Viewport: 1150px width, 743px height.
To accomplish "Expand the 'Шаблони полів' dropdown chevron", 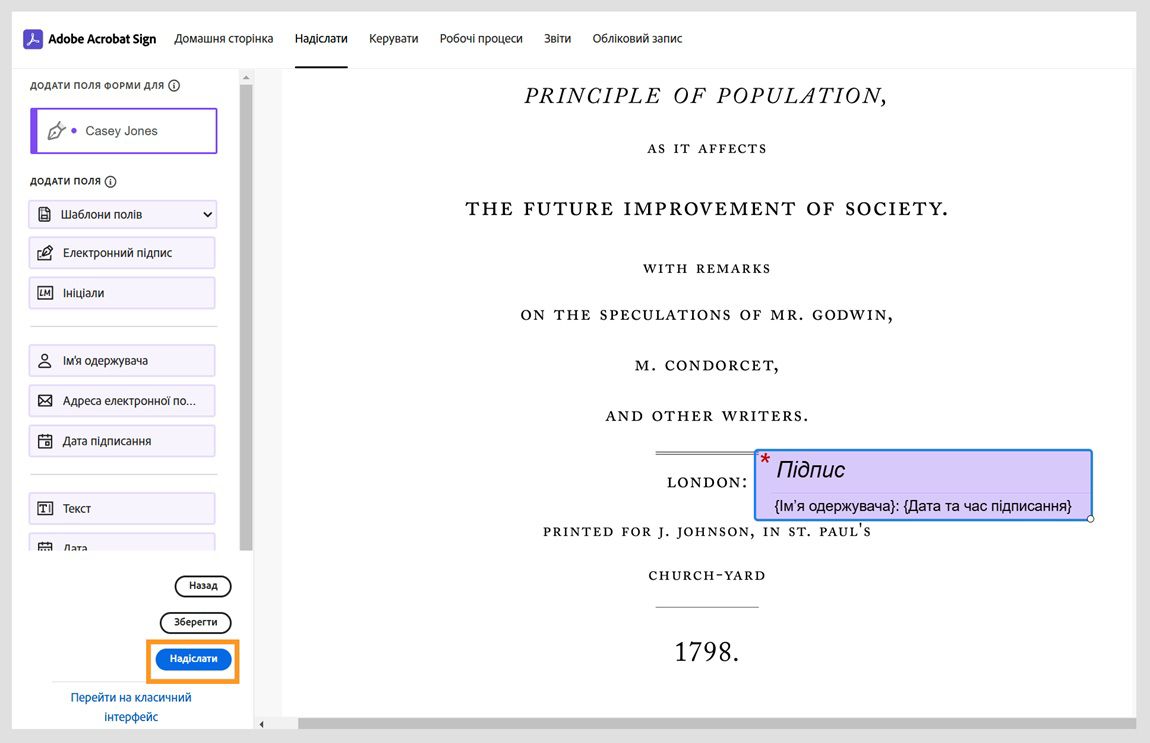I will 208,214.
